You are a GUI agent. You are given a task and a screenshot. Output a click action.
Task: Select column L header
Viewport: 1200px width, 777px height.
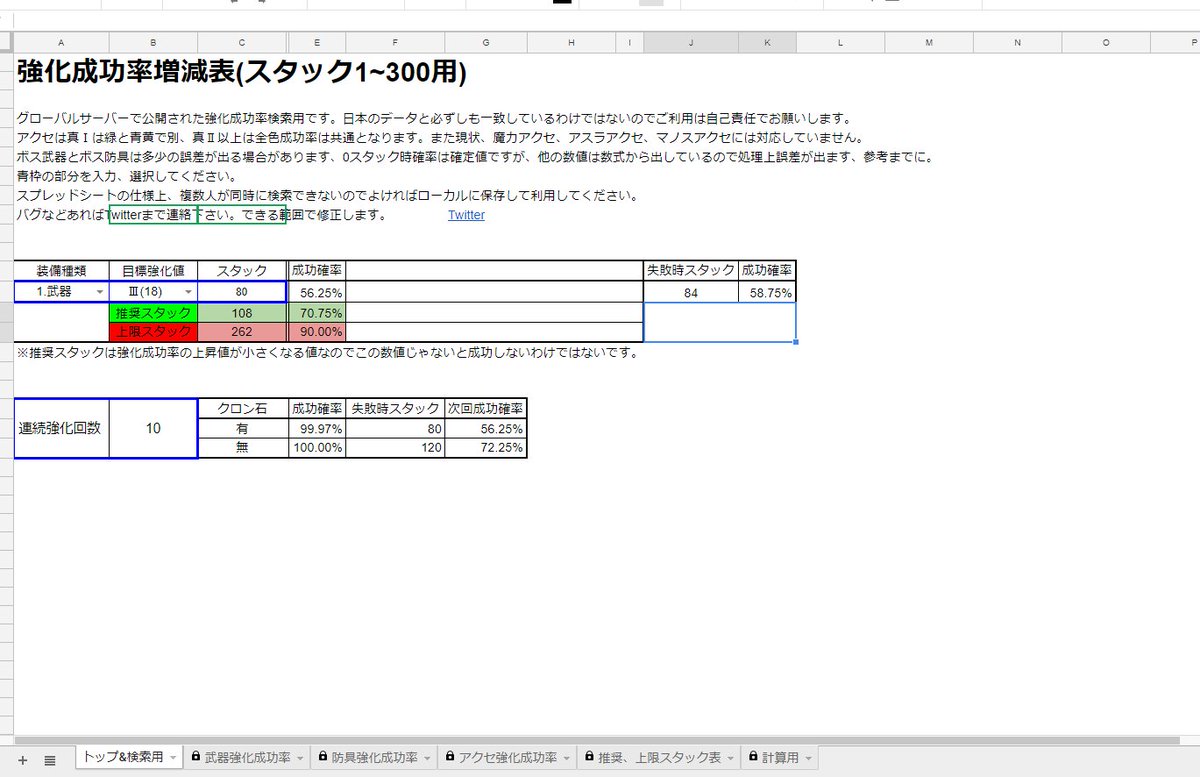pyautogui.click(x=840, y=42)
